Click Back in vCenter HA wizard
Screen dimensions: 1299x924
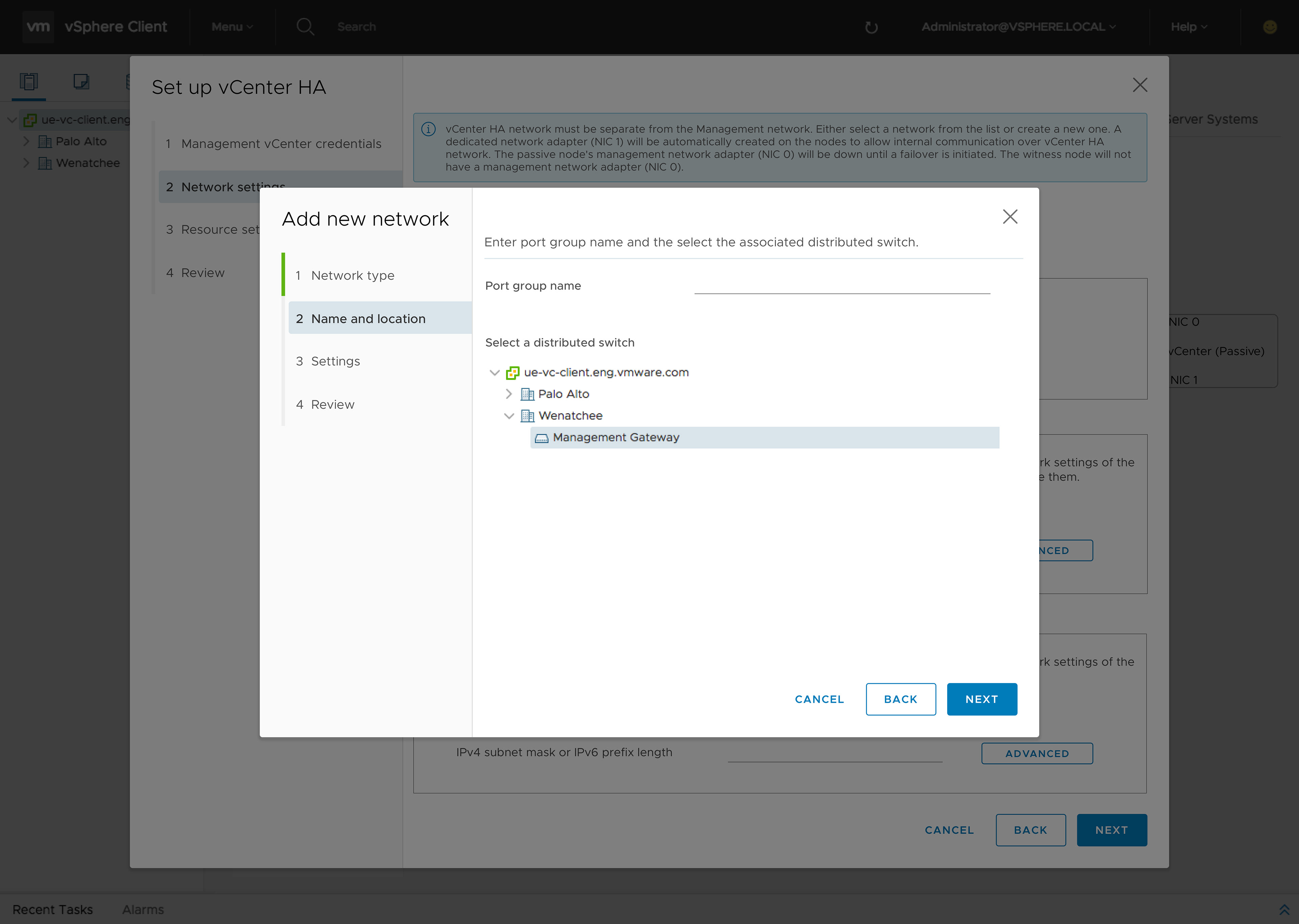pos(1030,830)
